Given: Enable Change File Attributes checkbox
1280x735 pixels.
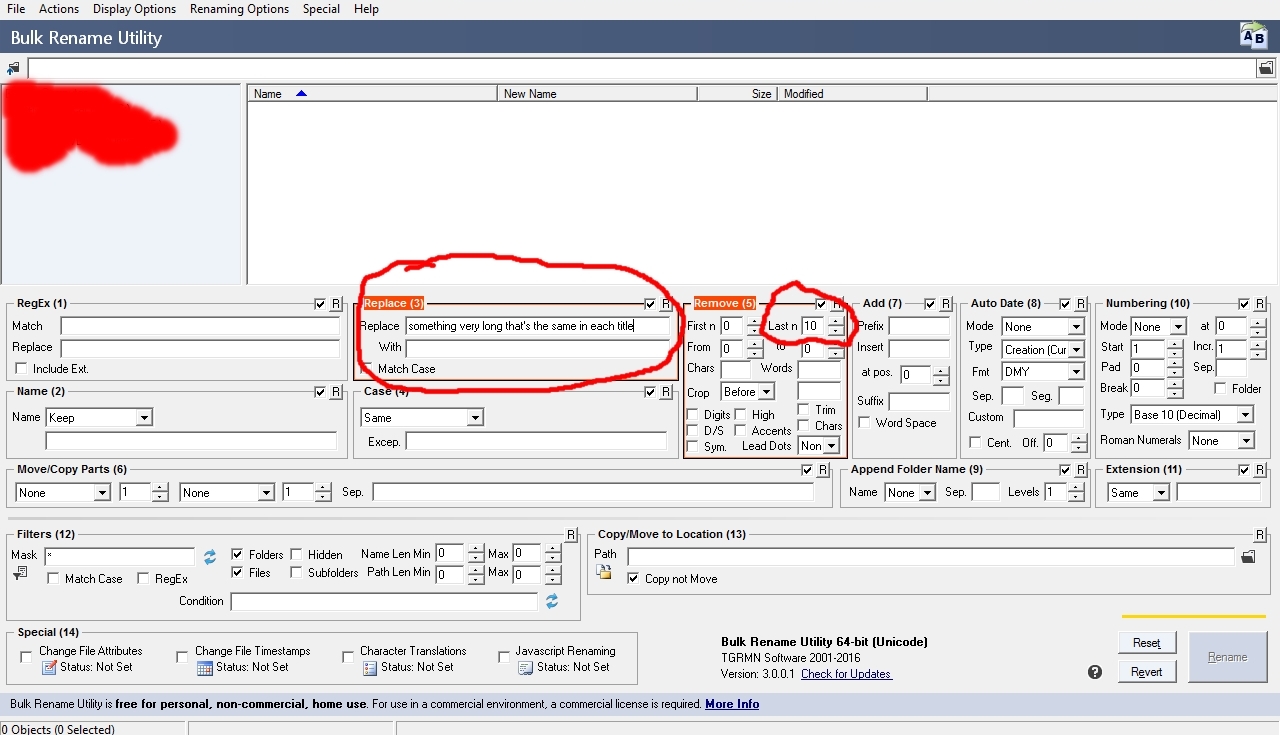Looking at the screenshot, I should click(27, 657).
